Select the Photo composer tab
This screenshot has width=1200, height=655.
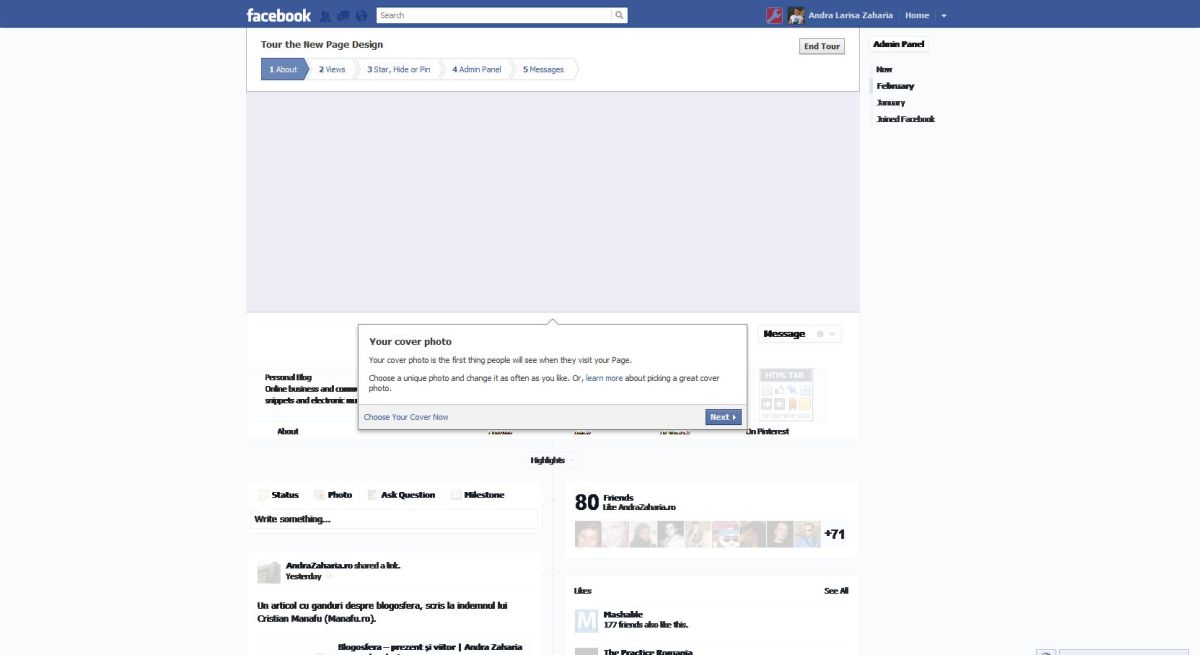click(333, 495)
